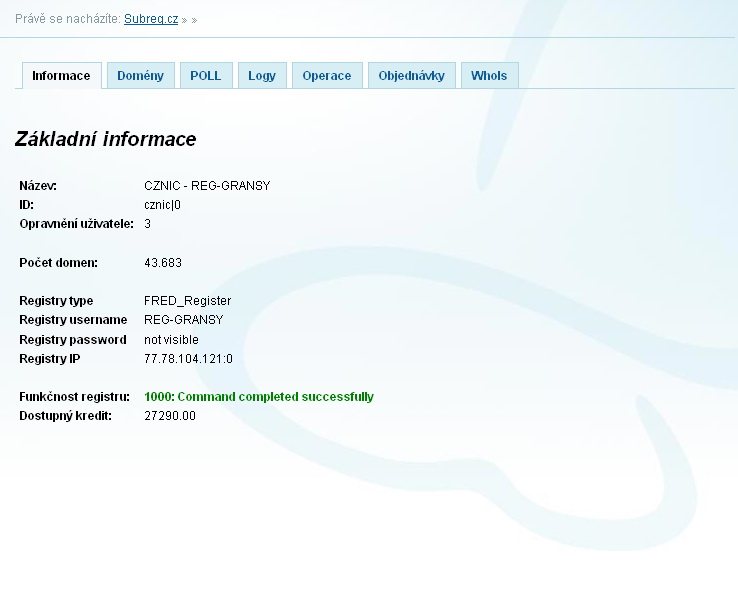The height and width of the screenshot is (612, 738).
Task: Open the Operace tab
Action: tap(327, 76)
